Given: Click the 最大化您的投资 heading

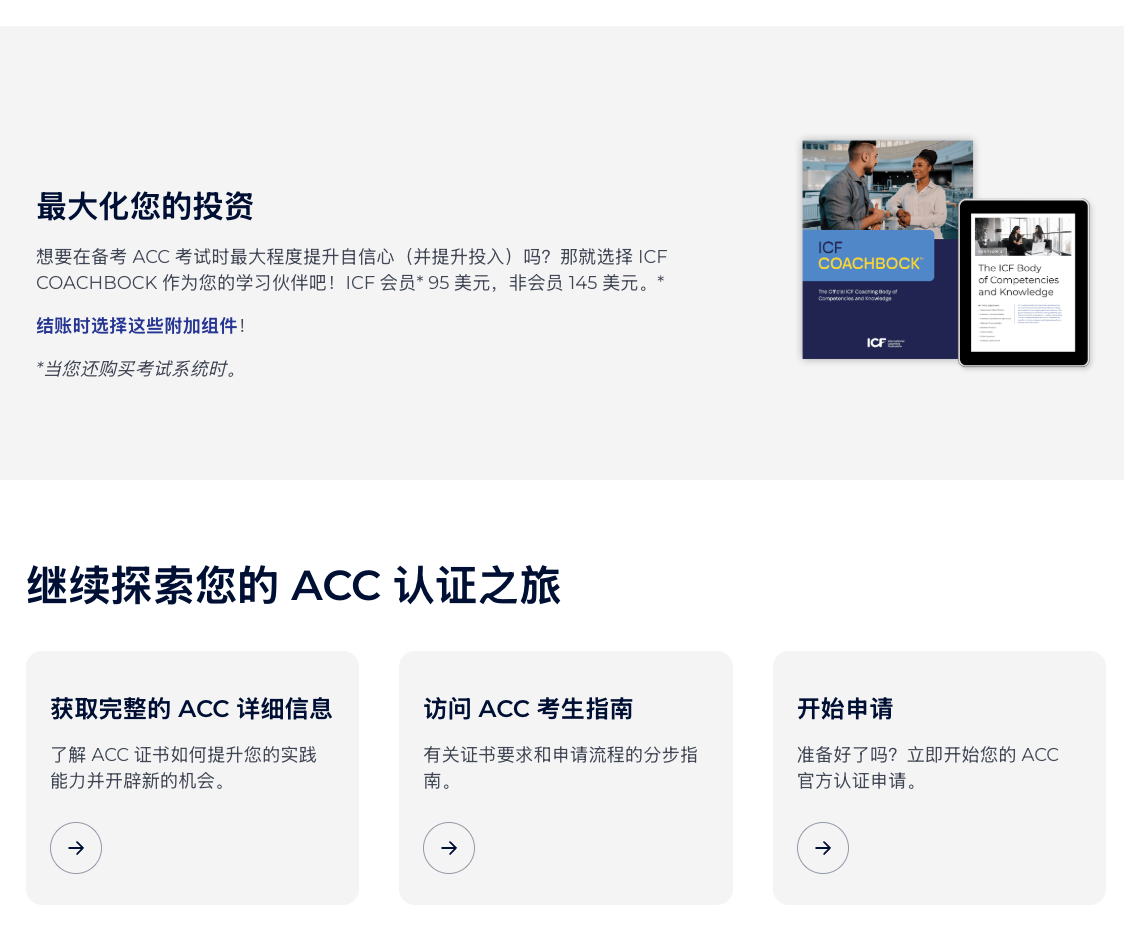Looking at the screenshot, I should 145,206.
